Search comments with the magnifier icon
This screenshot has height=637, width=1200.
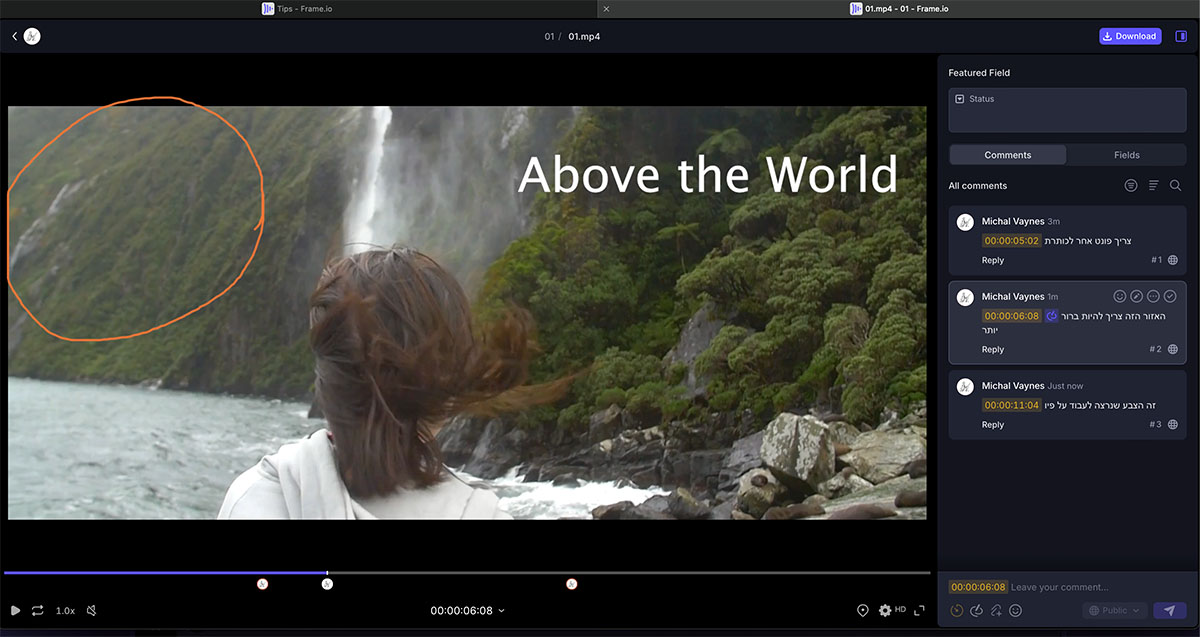pyautogui.click(x=1175, y=186)
